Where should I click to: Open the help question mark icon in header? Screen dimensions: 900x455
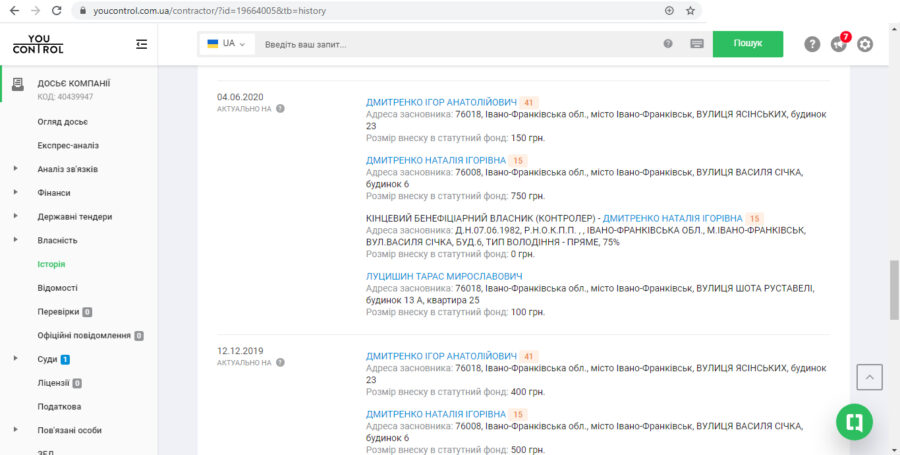tap(812, 44)
